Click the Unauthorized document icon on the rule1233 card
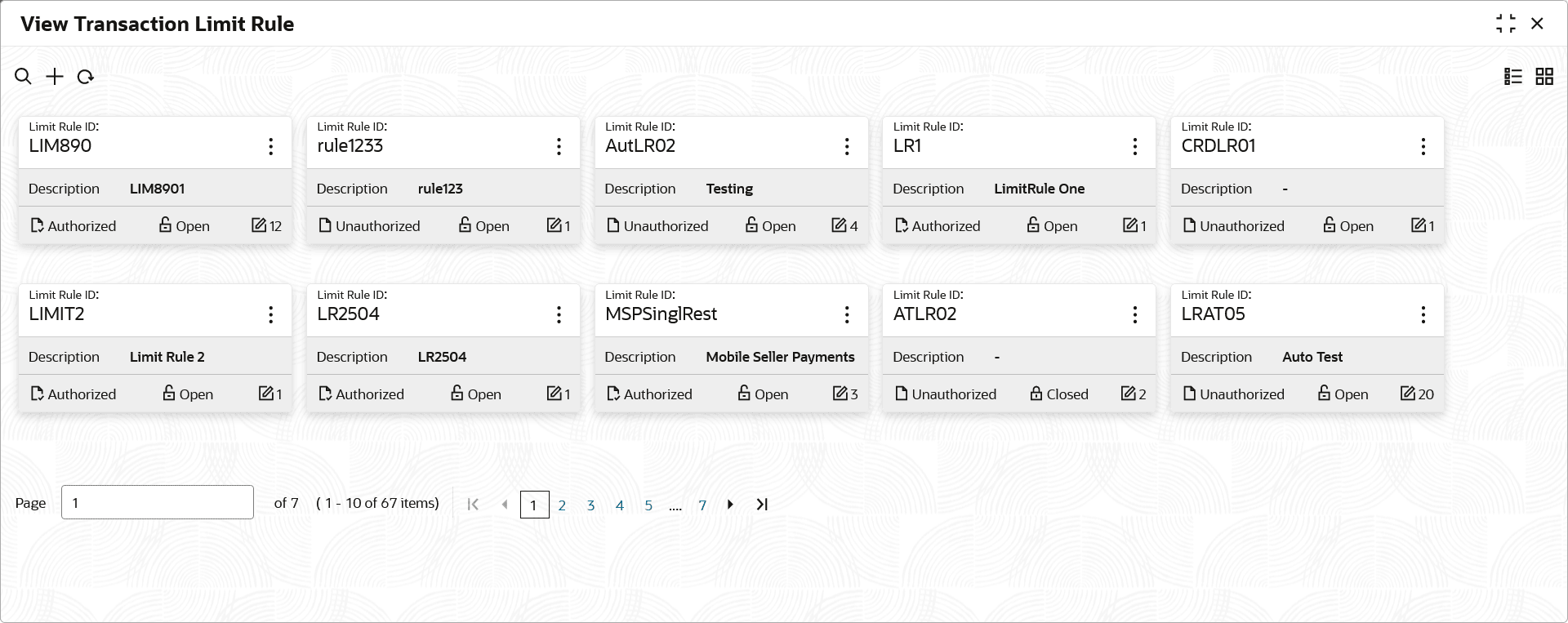The image size is (1568, 623). click(325, 225)
